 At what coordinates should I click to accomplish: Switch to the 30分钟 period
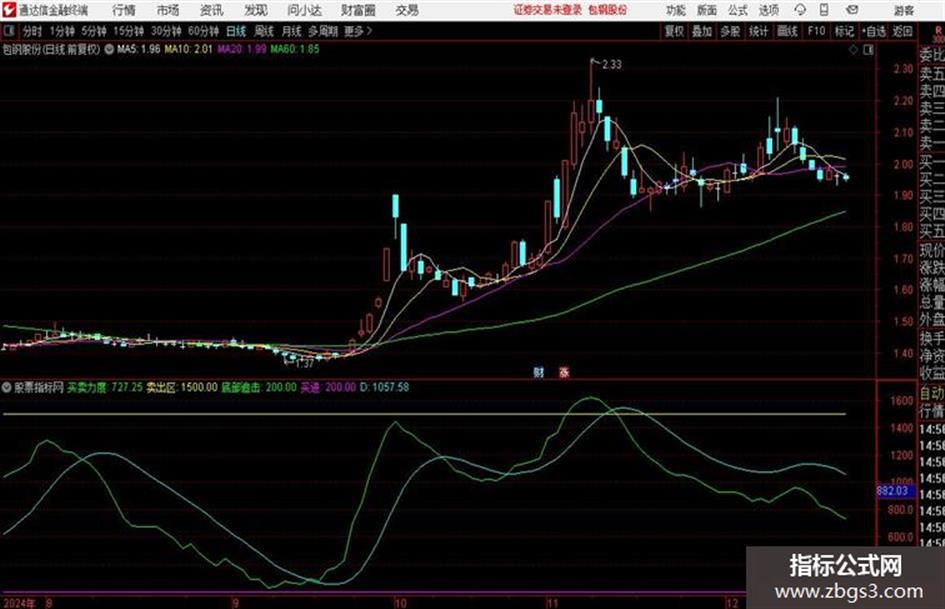coord(166,31)
